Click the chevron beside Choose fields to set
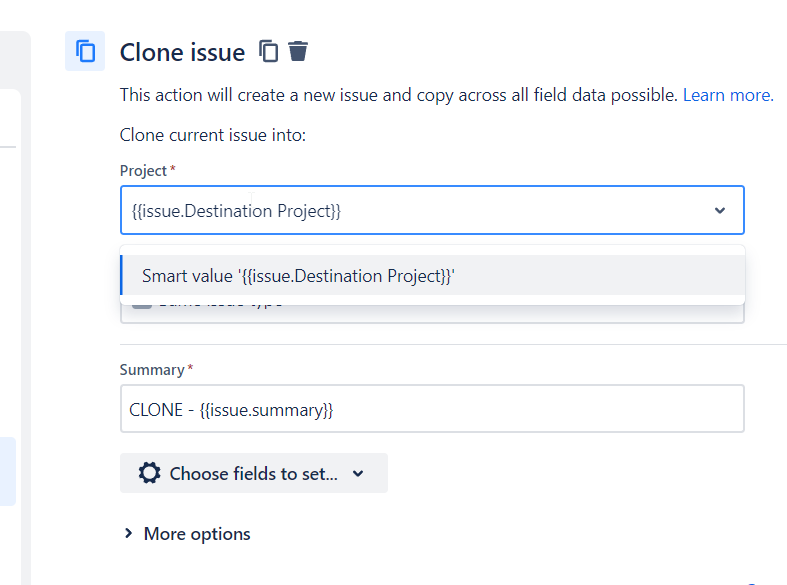 pyautogui.click(x=358, y=473)
